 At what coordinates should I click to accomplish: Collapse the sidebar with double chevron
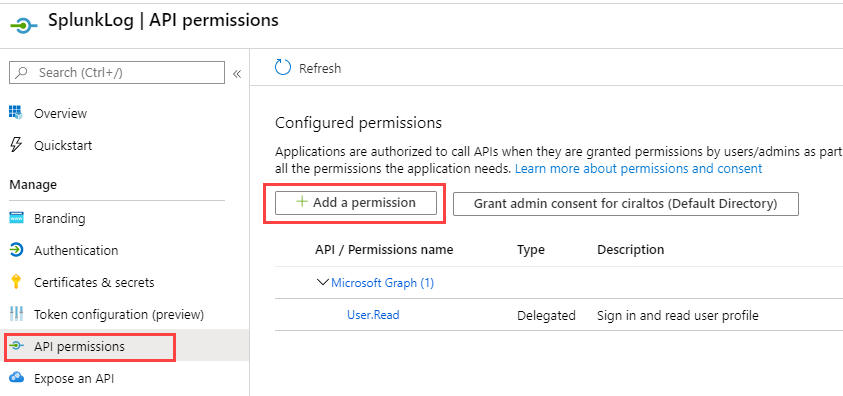pyautogui.click(x=237, y=74)
